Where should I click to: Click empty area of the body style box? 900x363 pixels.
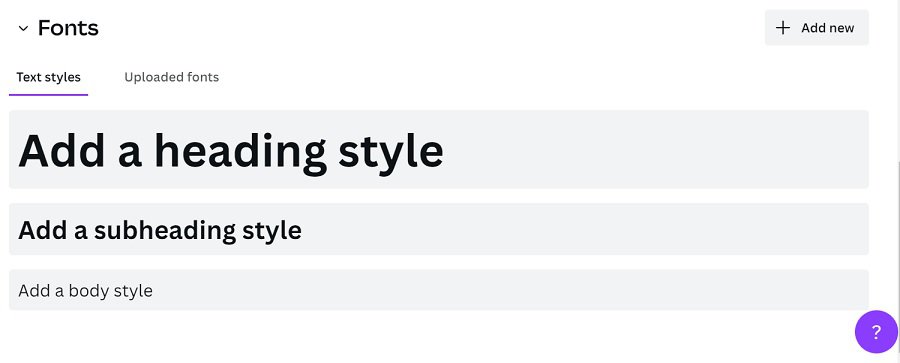coord(511,290)
